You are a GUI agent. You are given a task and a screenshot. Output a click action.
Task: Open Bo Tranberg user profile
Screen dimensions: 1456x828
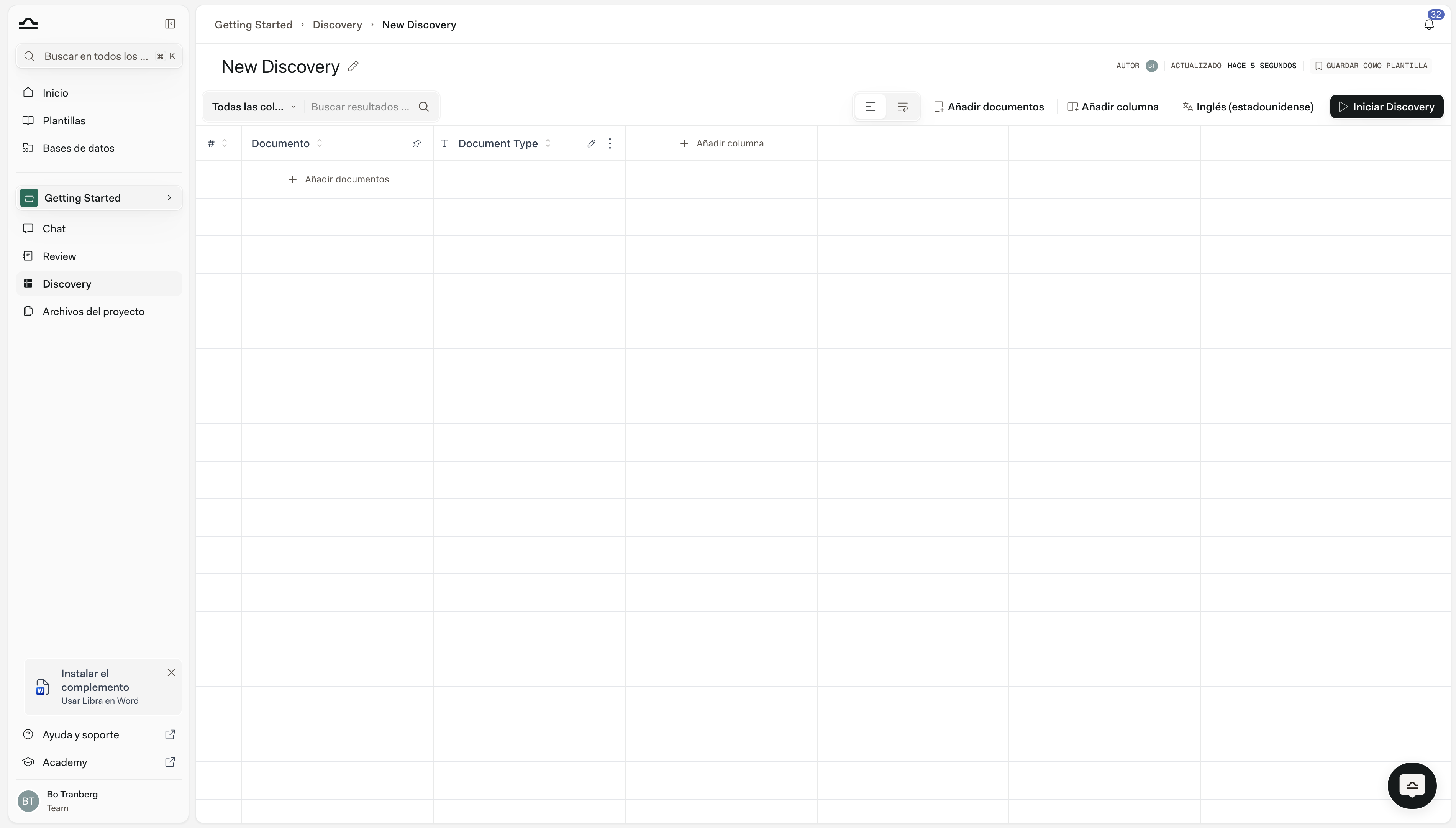click(99, 801)
